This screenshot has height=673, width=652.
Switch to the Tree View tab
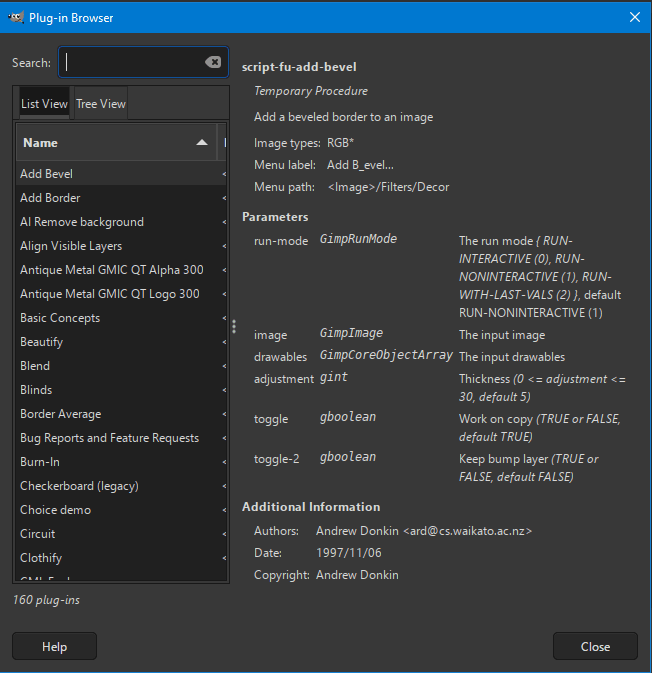[101, 103]
